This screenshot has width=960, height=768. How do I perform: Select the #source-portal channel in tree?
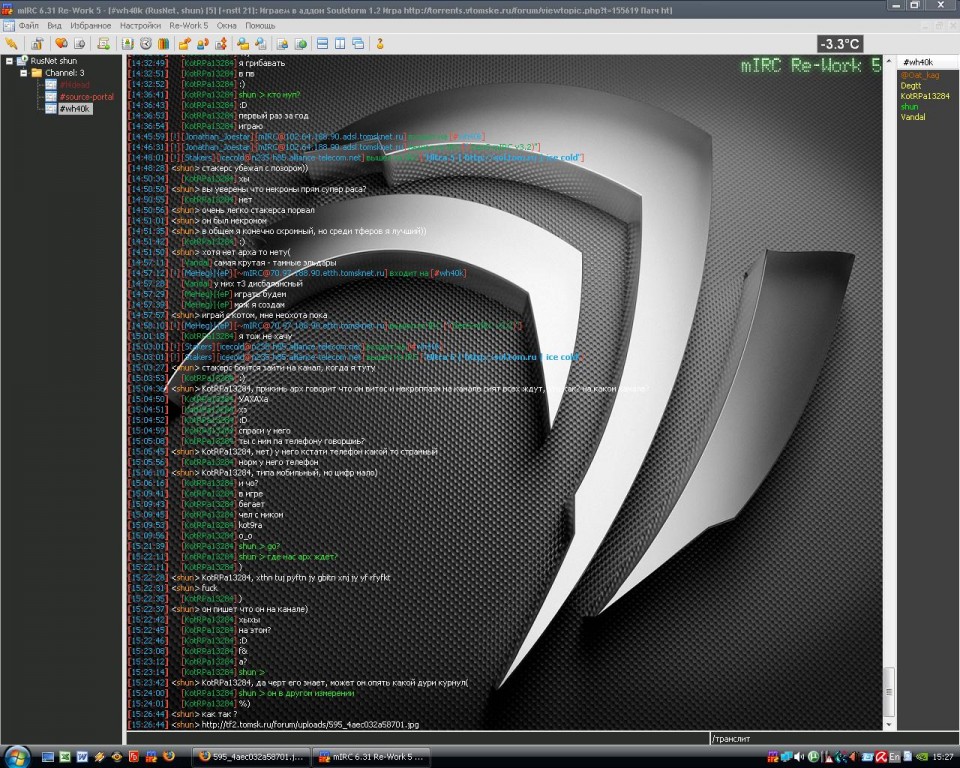(x=86, y=97)
